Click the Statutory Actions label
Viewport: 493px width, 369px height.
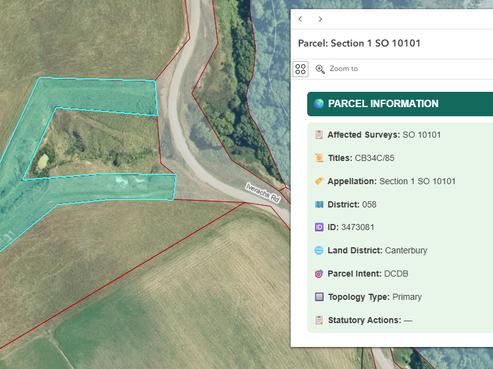tap(364, 320)
